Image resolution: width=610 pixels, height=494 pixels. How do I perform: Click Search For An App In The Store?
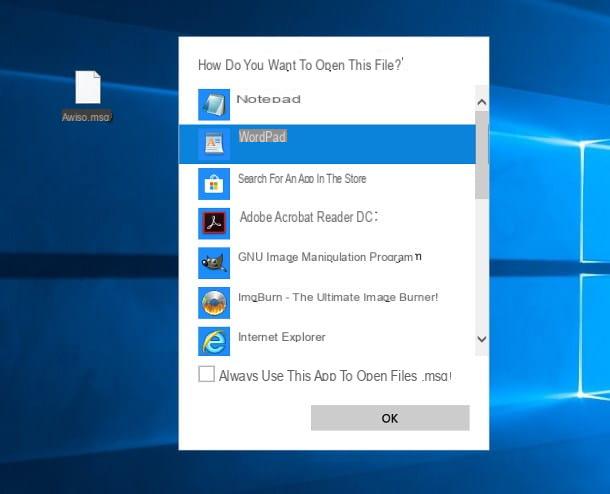point(302,179)
